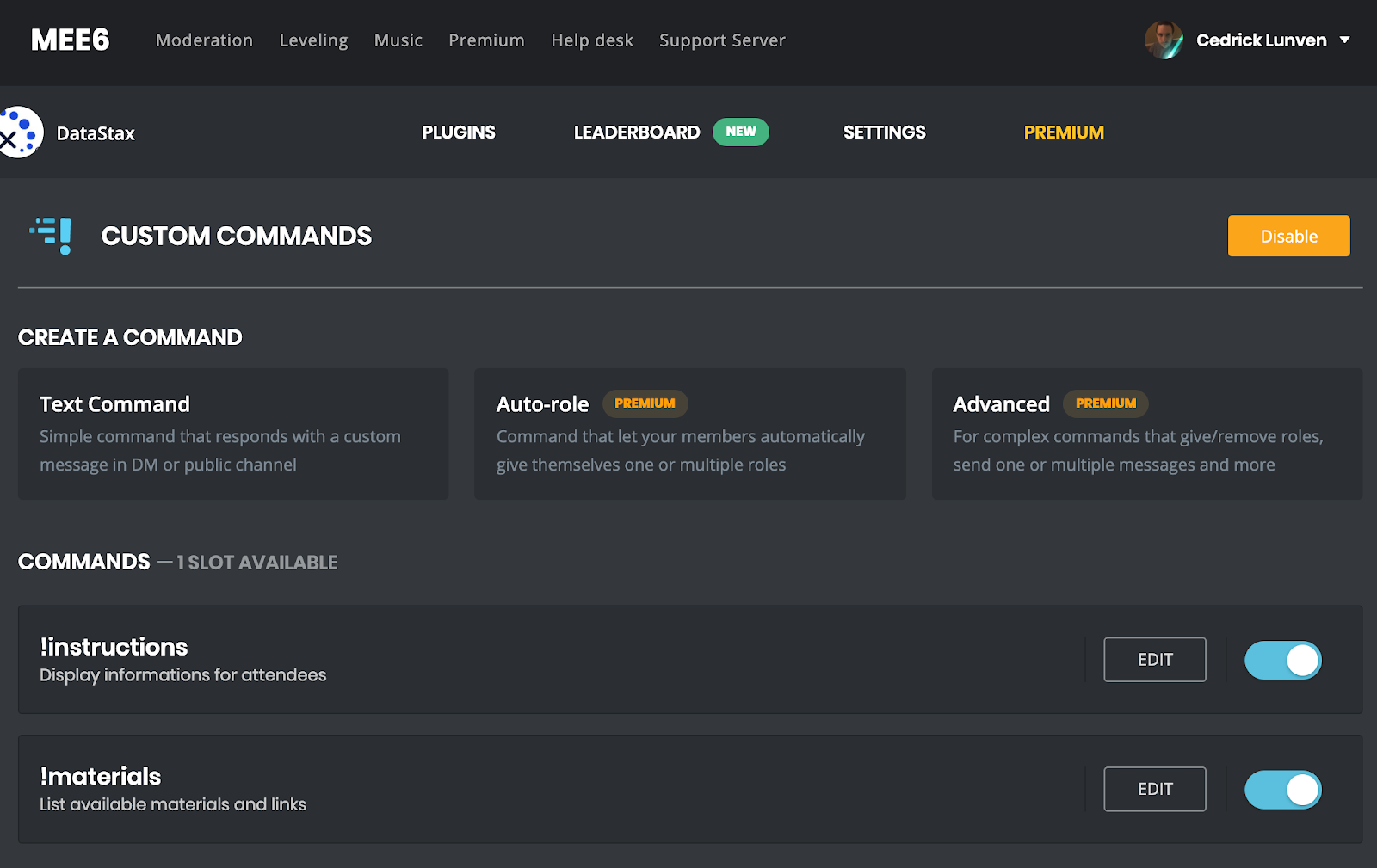Open the SETTINGS tab
Viewport: 1377px width, 868px height.
click(885, 132)
